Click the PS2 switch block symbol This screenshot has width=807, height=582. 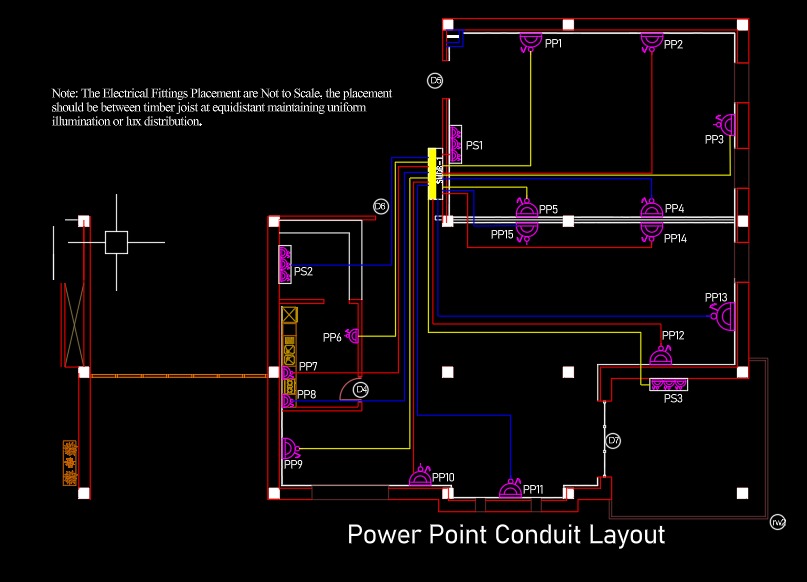[285, 264]
